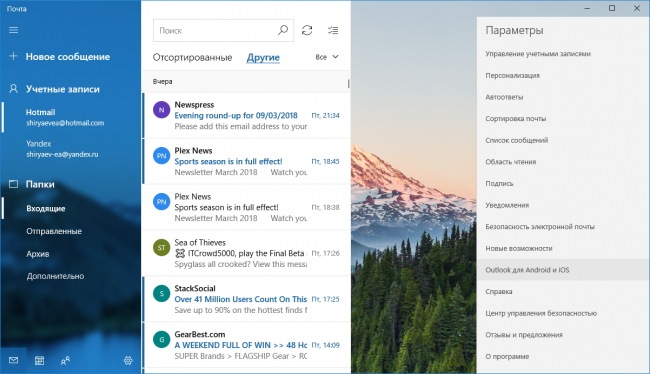
Task: Click the settings gear icon
Action: click(128, 360)
